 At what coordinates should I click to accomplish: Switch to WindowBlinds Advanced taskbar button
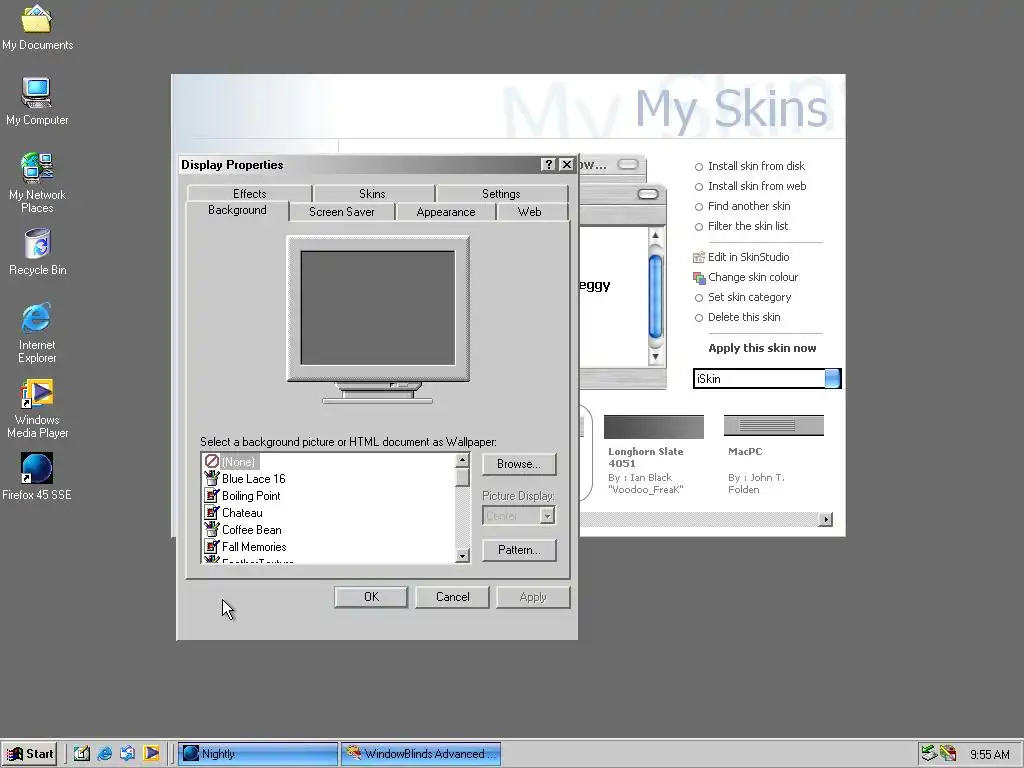coord(421,754)
